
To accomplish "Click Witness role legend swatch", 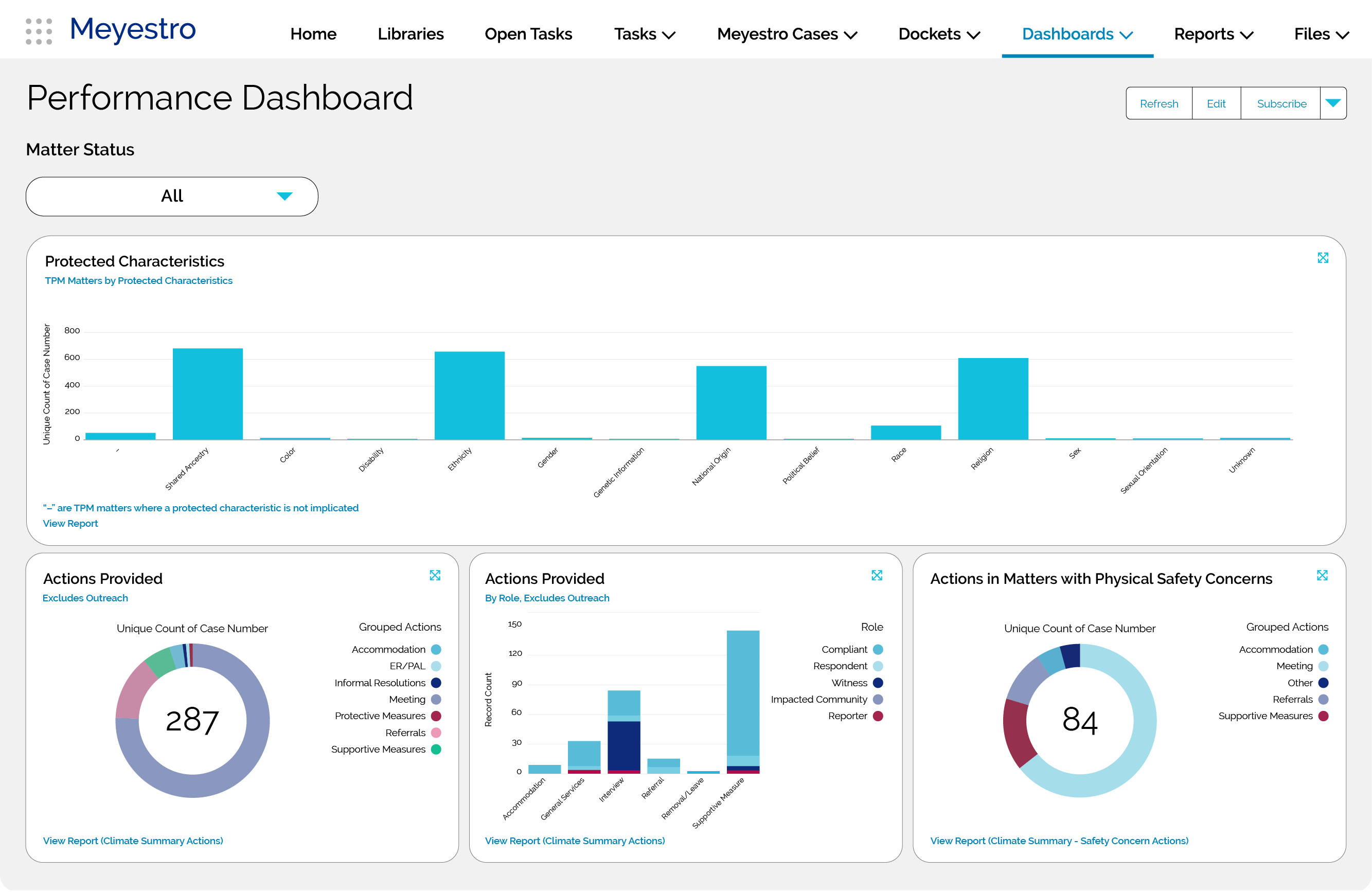I will point(878,683).
